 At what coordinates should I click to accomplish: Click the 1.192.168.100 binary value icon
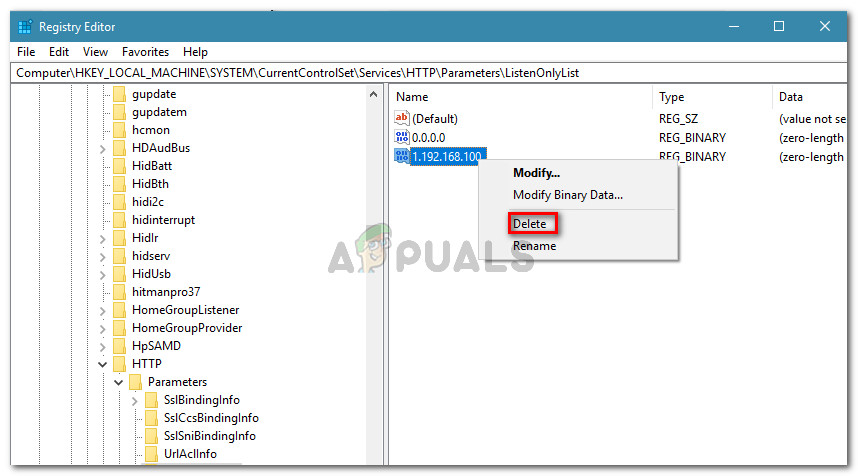pos(402,156)
